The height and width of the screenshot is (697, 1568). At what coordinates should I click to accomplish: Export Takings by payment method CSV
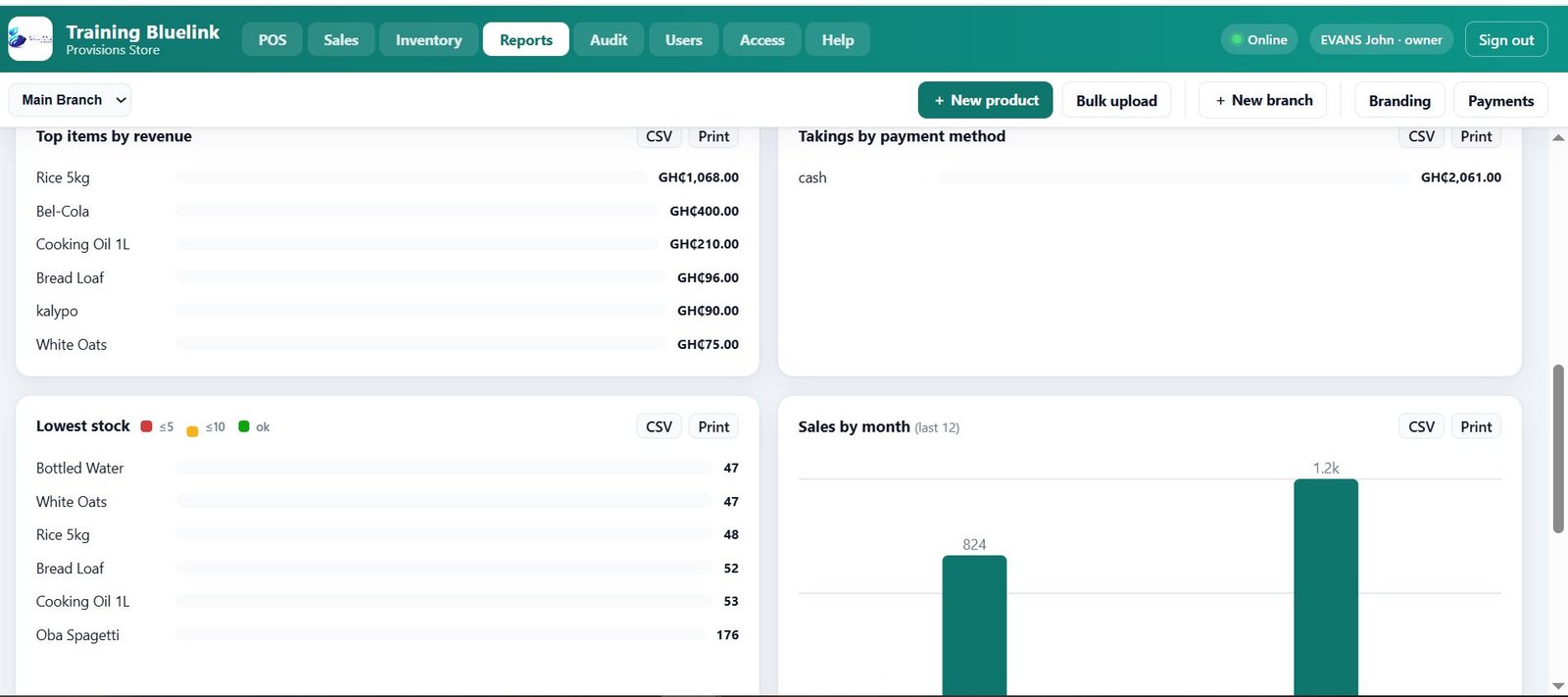[1421, 136]
